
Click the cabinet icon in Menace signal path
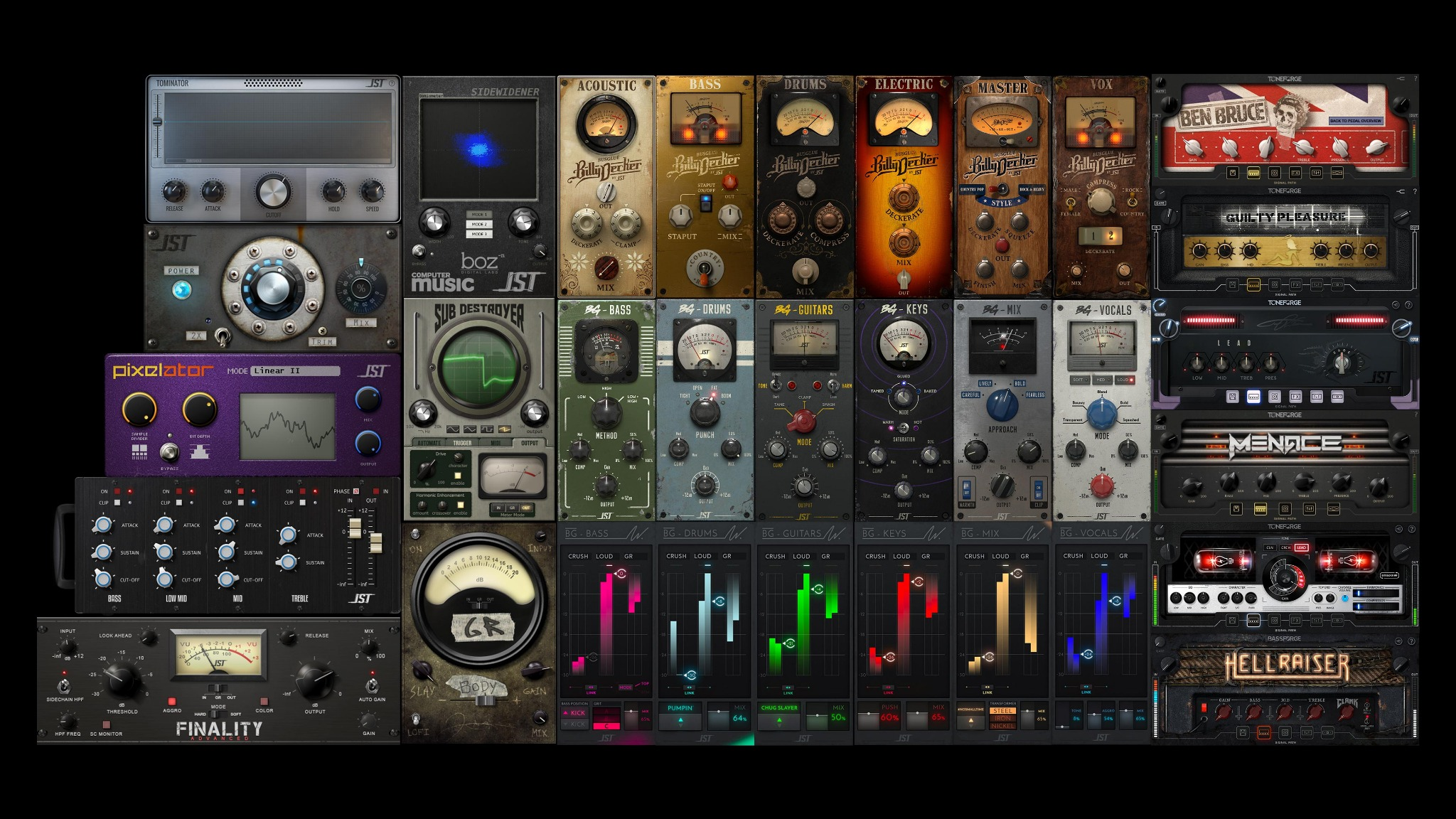click(1285, 509)
